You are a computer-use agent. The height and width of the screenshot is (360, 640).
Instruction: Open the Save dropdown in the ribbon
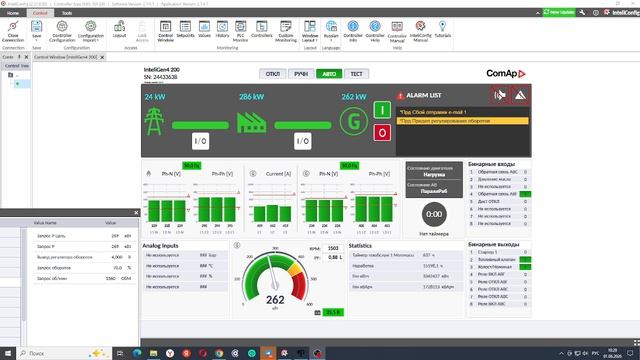36,40
